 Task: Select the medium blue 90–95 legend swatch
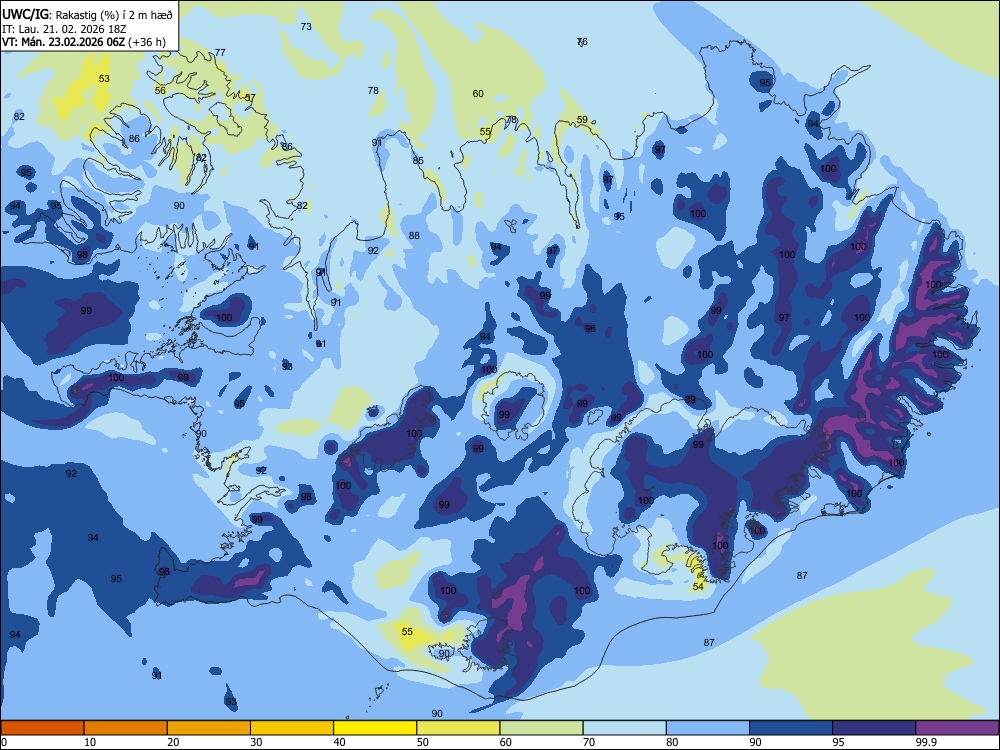click(x=791, y=728)
